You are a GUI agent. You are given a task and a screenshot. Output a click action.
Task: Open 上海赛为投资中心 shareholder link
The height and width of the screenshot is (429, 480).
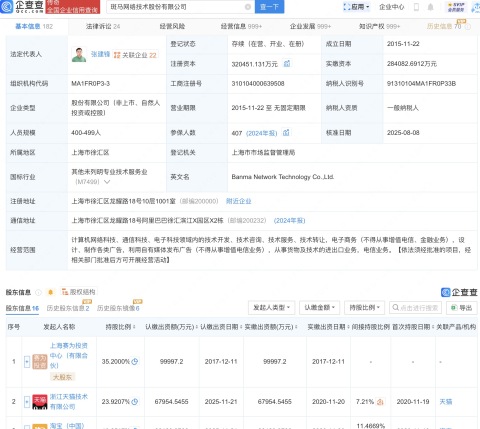(x=69, y=355)
